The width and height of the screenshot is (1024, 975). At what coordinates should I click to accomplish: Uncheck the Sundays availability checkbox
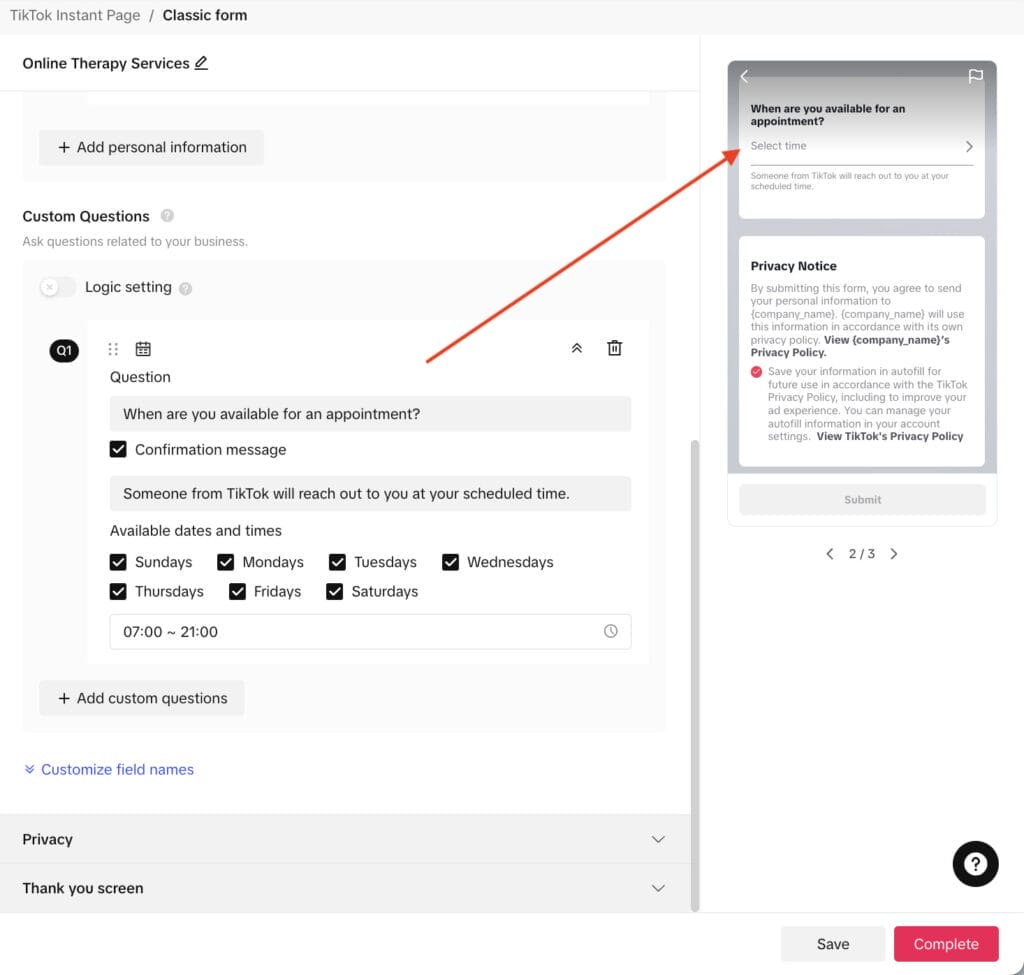point(118,562)
